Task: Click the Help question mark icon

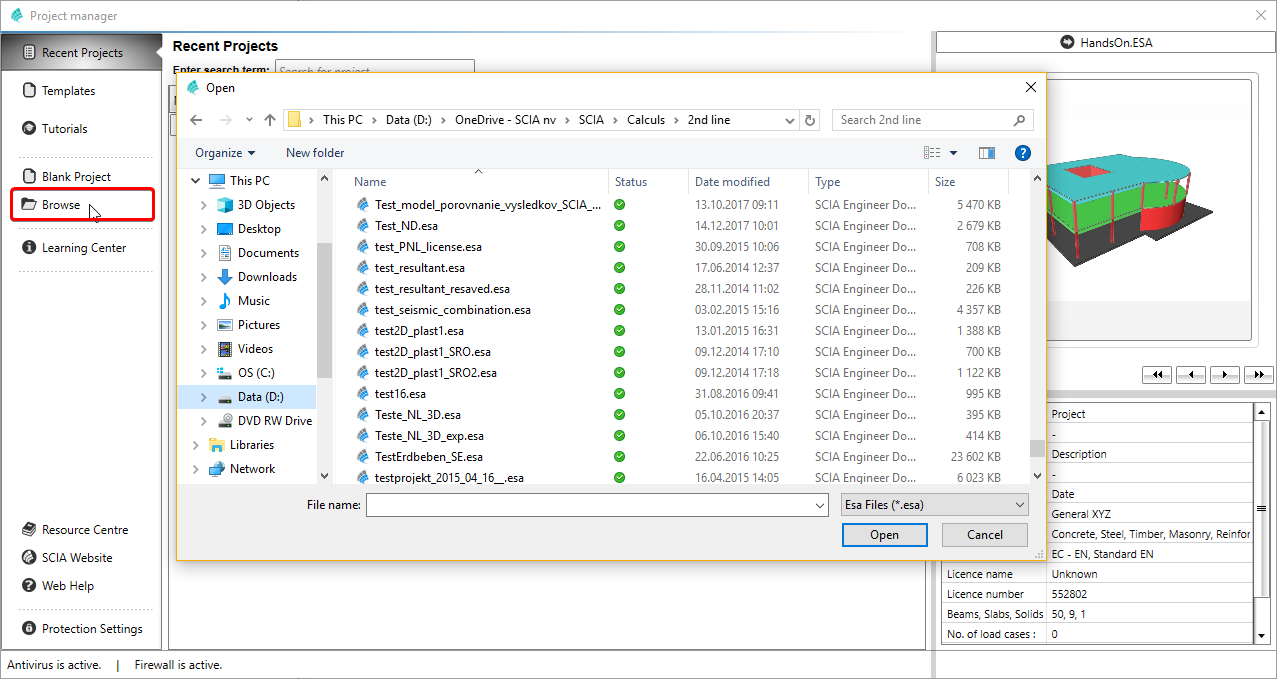Action: pos(1022,153)
